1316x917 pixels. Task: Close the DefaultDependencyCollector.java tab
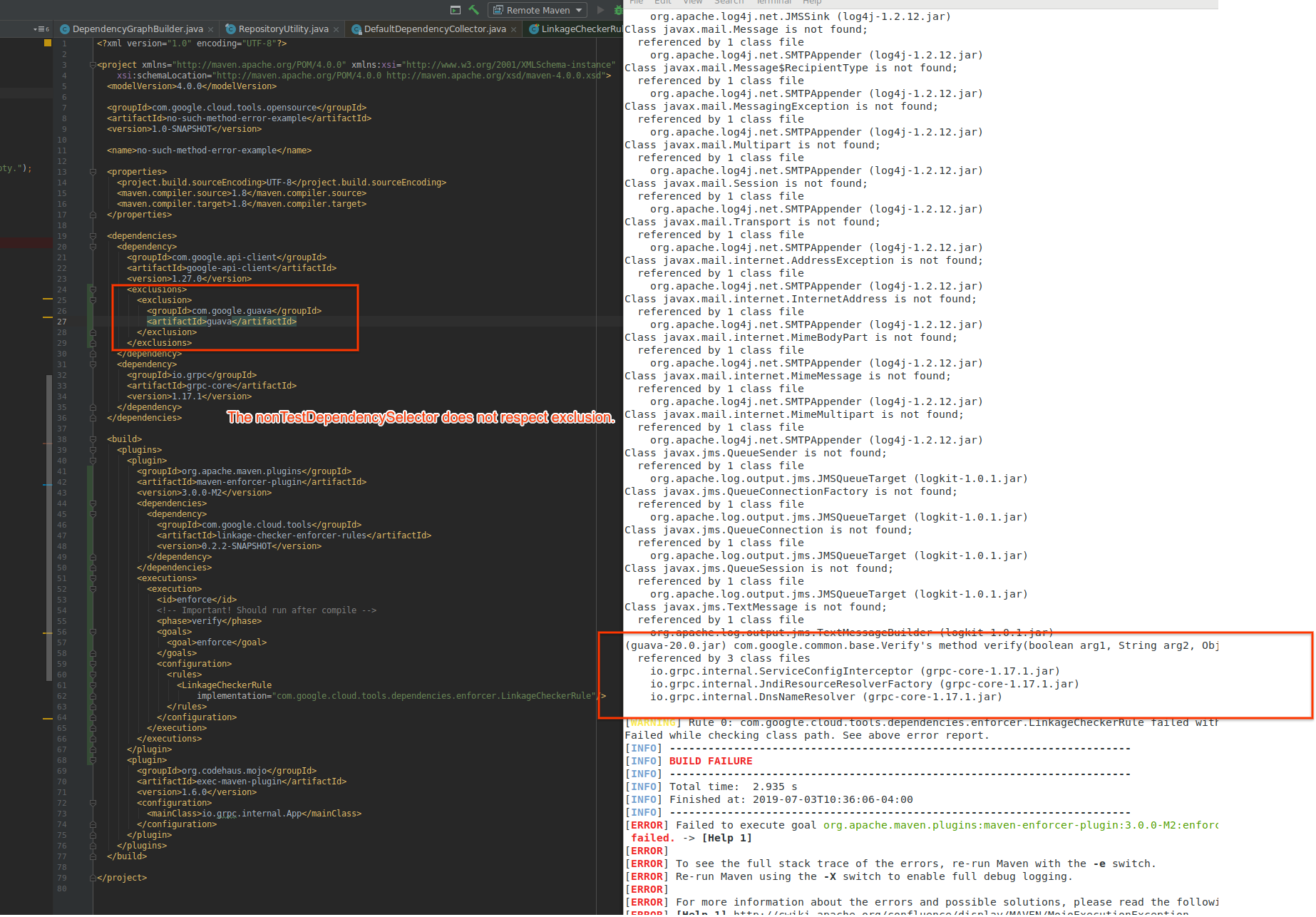515,29
